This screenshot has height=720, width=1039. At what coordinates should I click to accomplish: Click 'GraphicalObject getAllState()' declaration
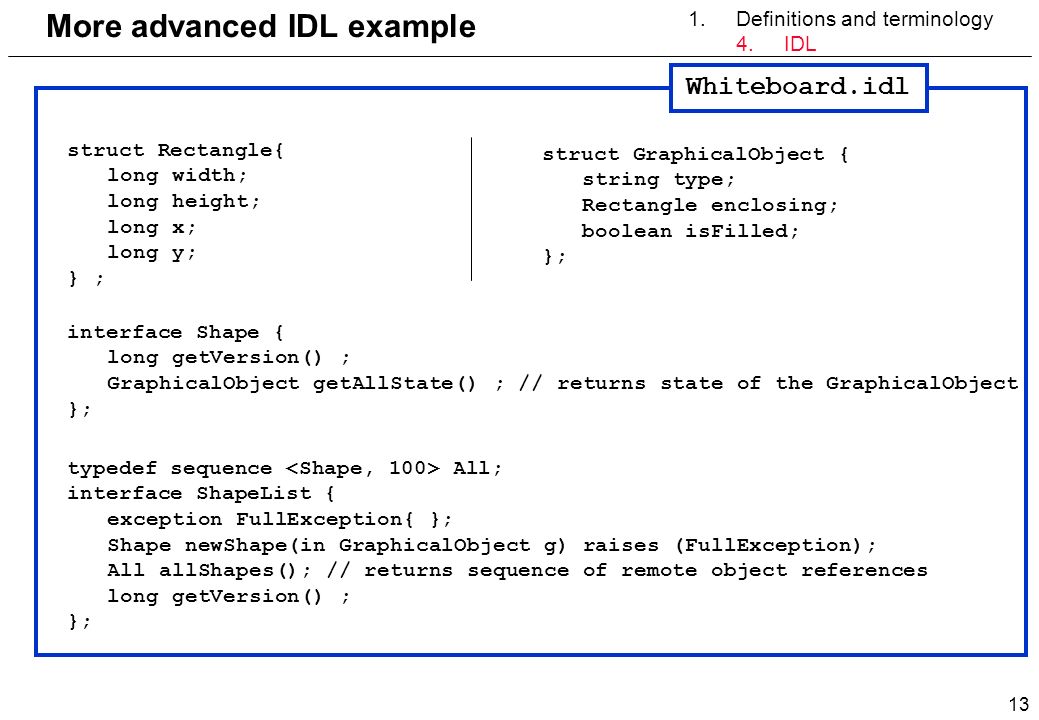pyautogui.click(x=292, y=384)
